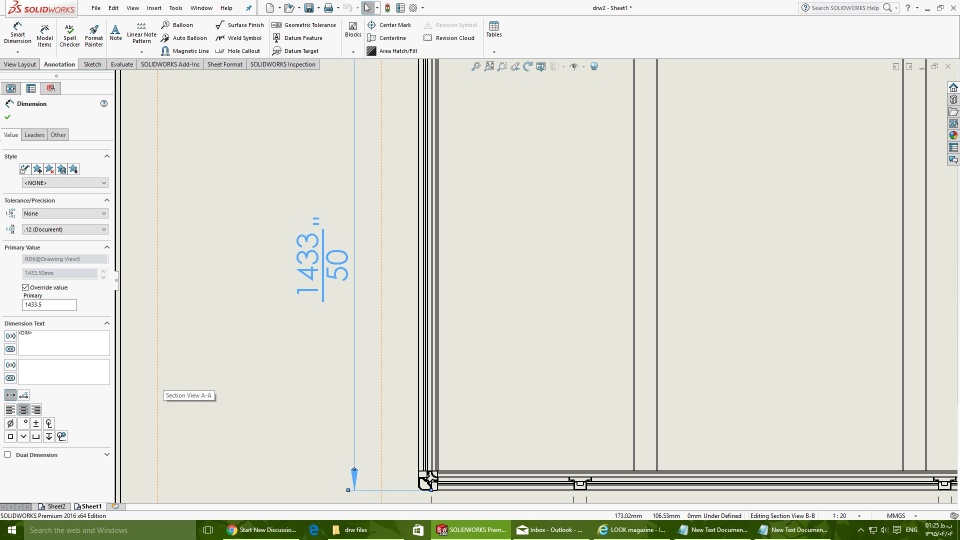This screenshot has width=960, height=540.
Task: Switch to the Sketch tab
Action: point(92,64)
